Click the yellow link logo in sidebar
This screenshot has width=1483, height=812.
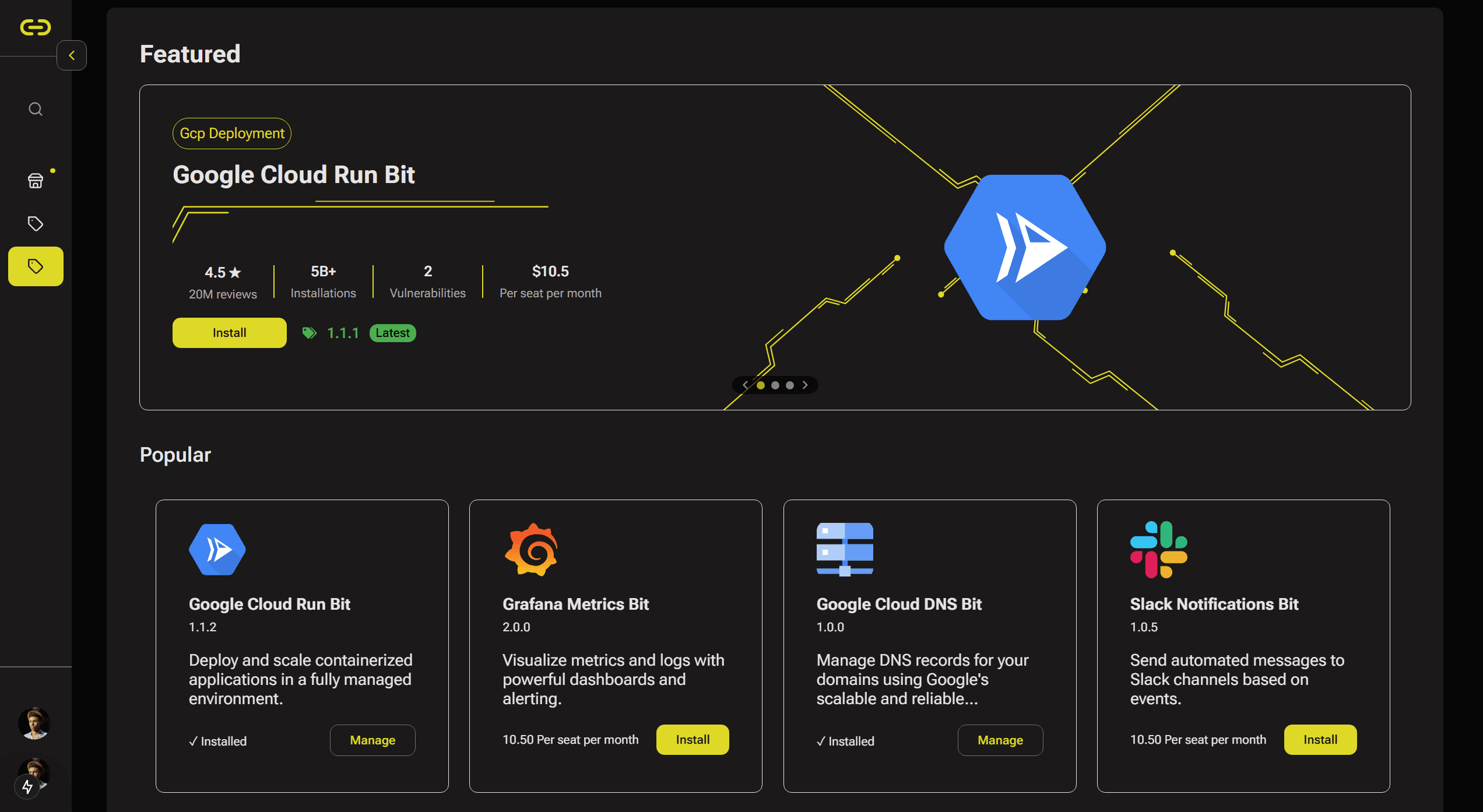click(36, 27)
